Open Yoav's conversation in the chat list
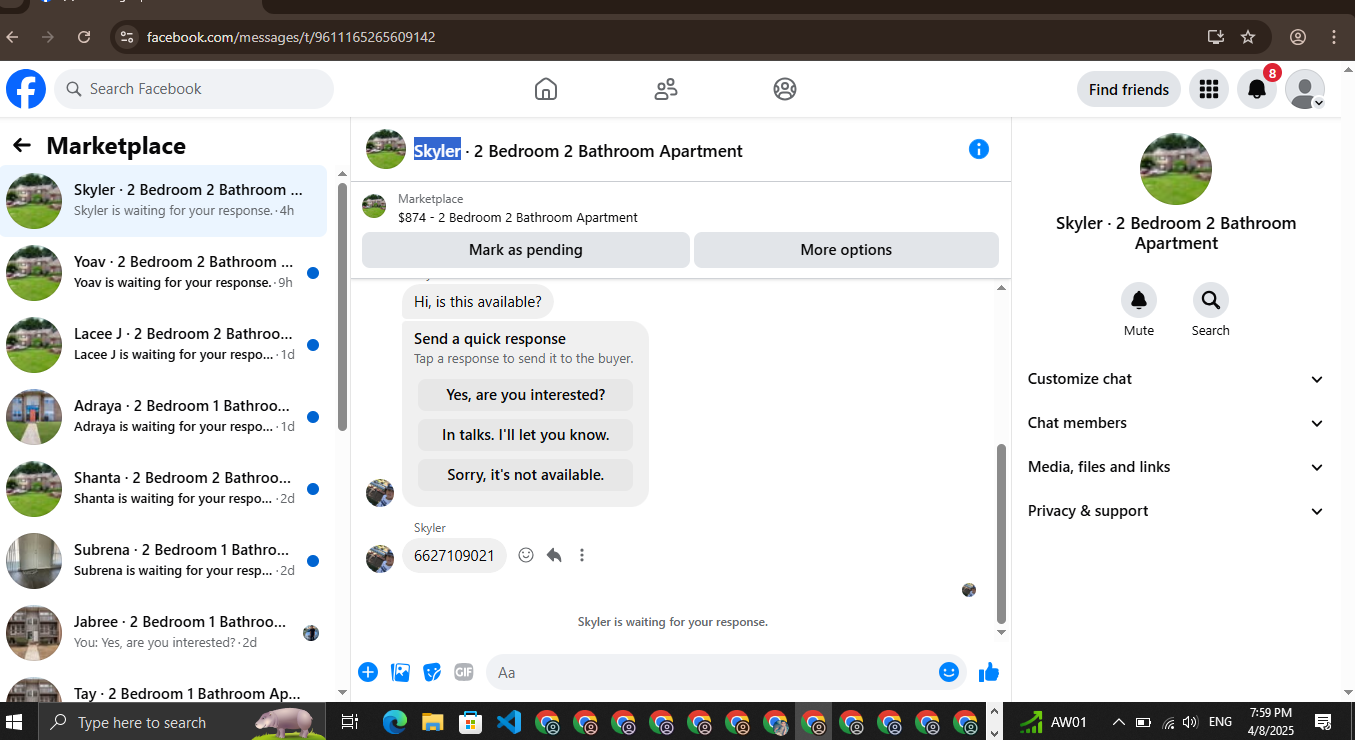Viewport: 1355px width, 740px height. click(164, 273)
